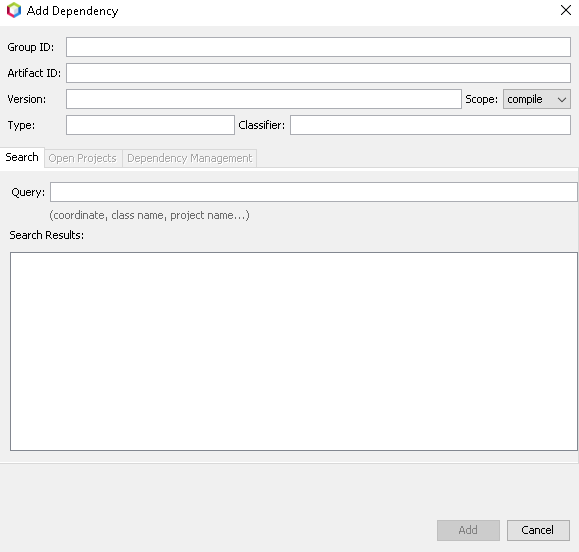The width and height of the screenshot is (579, 552).
Task: Cancel the Add Dependency dialog
Action: (x=538, y=530)
